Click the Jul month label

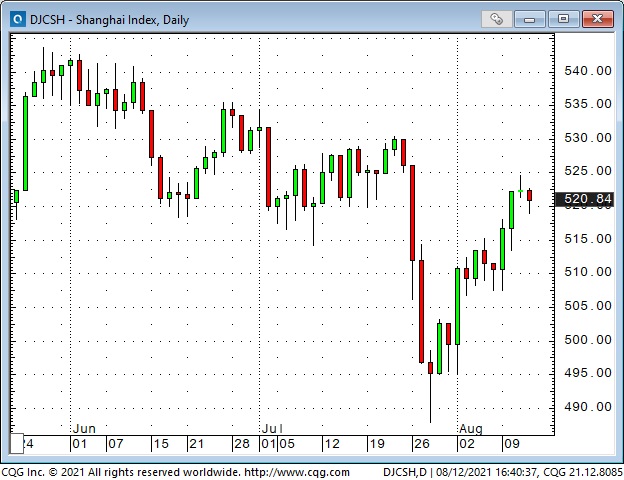(272, 429)
